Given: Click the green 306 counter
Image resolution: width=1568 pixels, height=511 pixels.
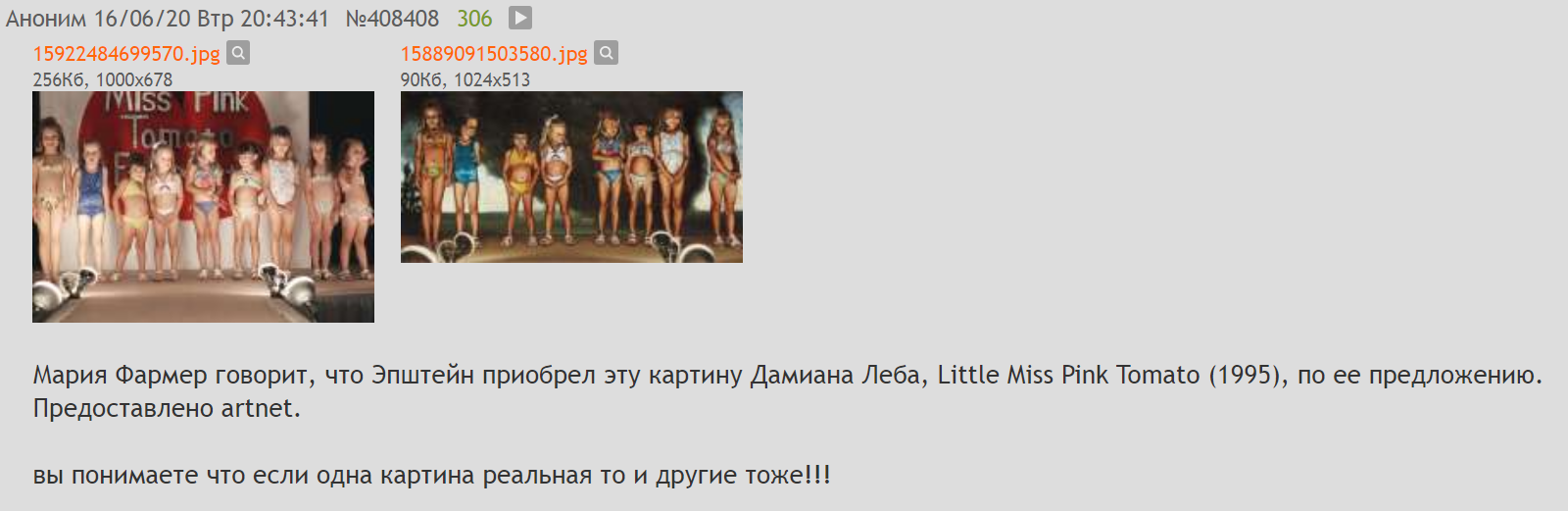Looking at the screenshot, I should [474, 19].
